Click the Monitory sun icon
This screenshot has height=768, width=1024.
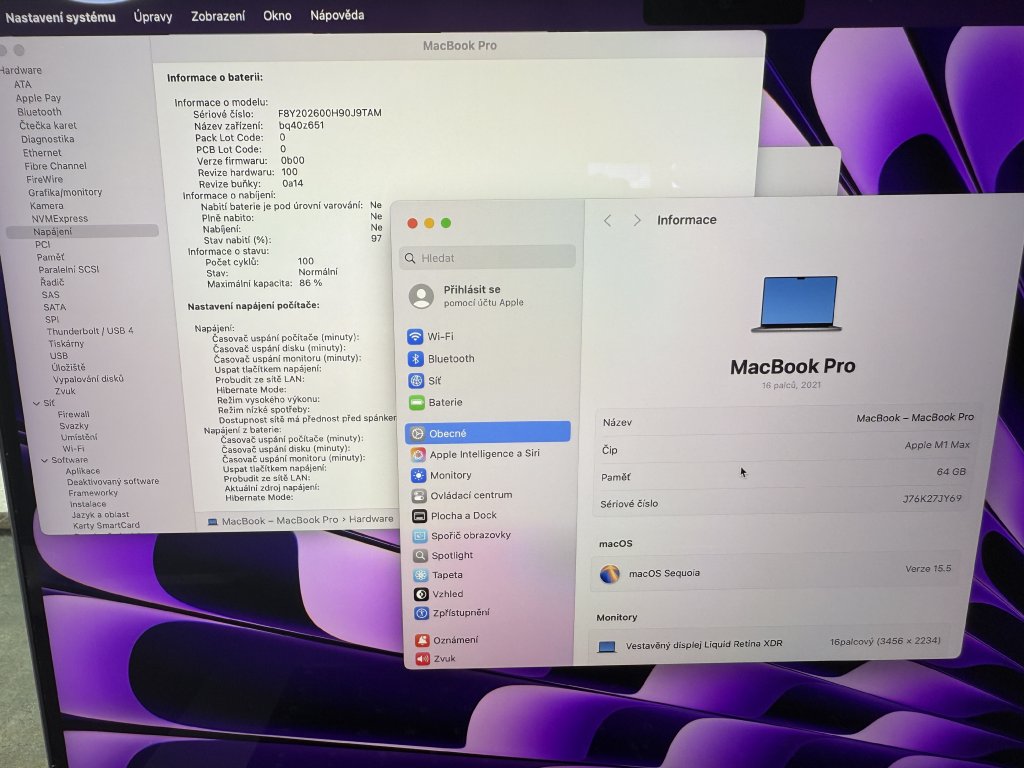coord(419,475)
